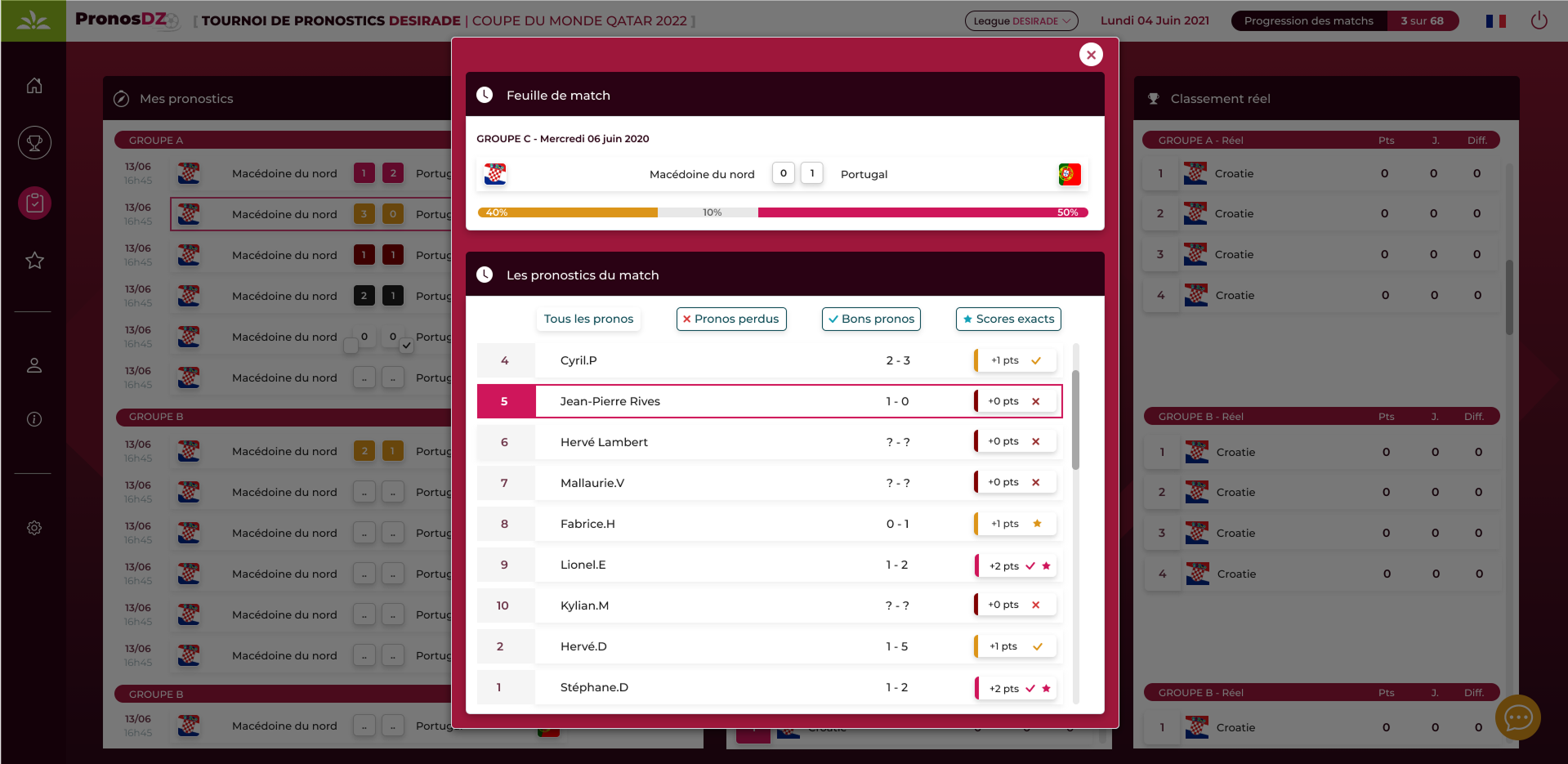Click the match percentage progress bar

[x=783, y=212]
